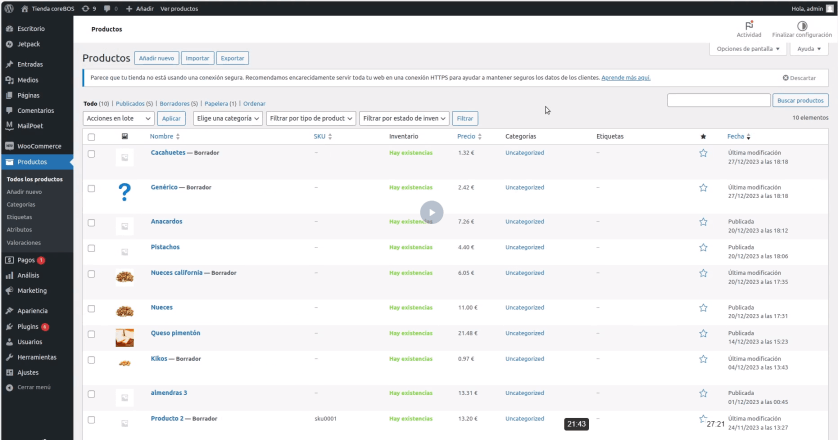Mark Cacahuetes product as featured with star
The width and height of the screenshot is (838, 440).
(x=703, y=153)
